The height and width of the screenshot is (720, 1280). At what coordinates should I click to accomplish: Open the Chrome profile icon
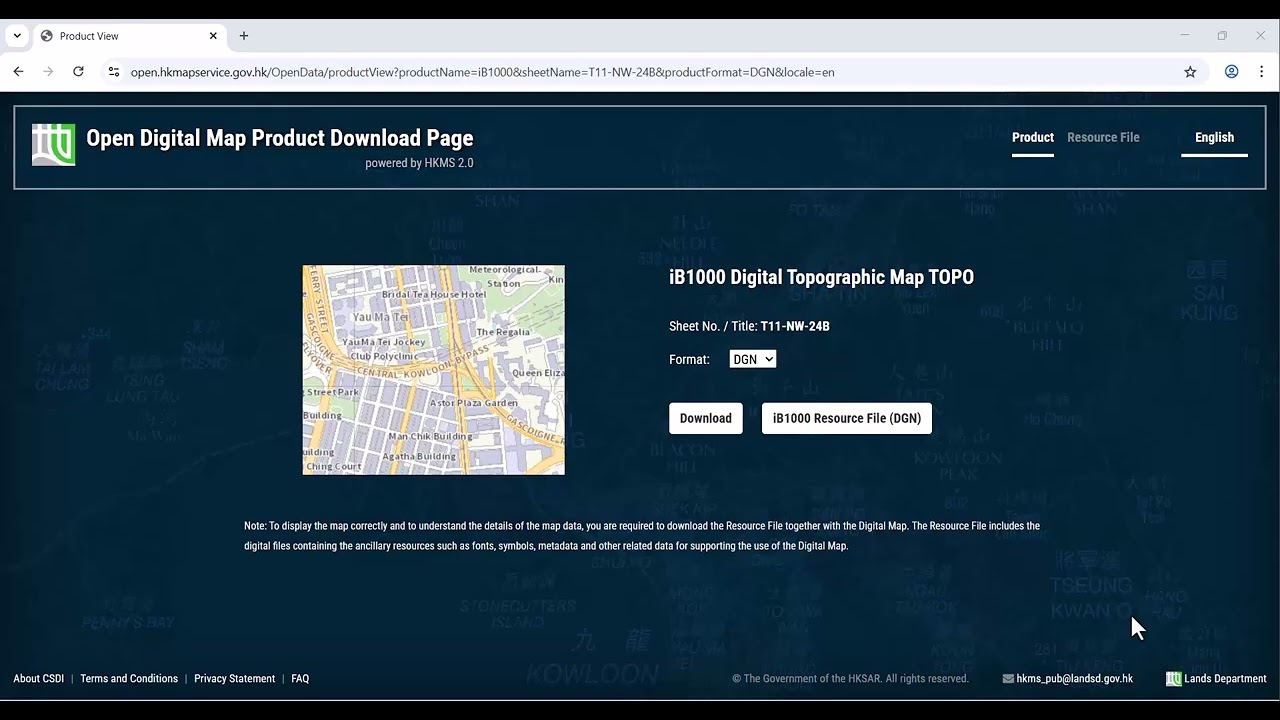(1232, 72)
